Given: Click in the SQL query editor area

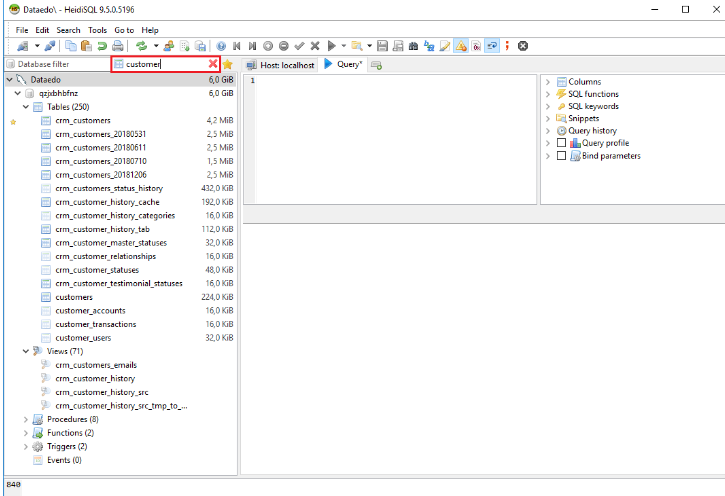Looking at the screenshot, I should pos(395,139).
